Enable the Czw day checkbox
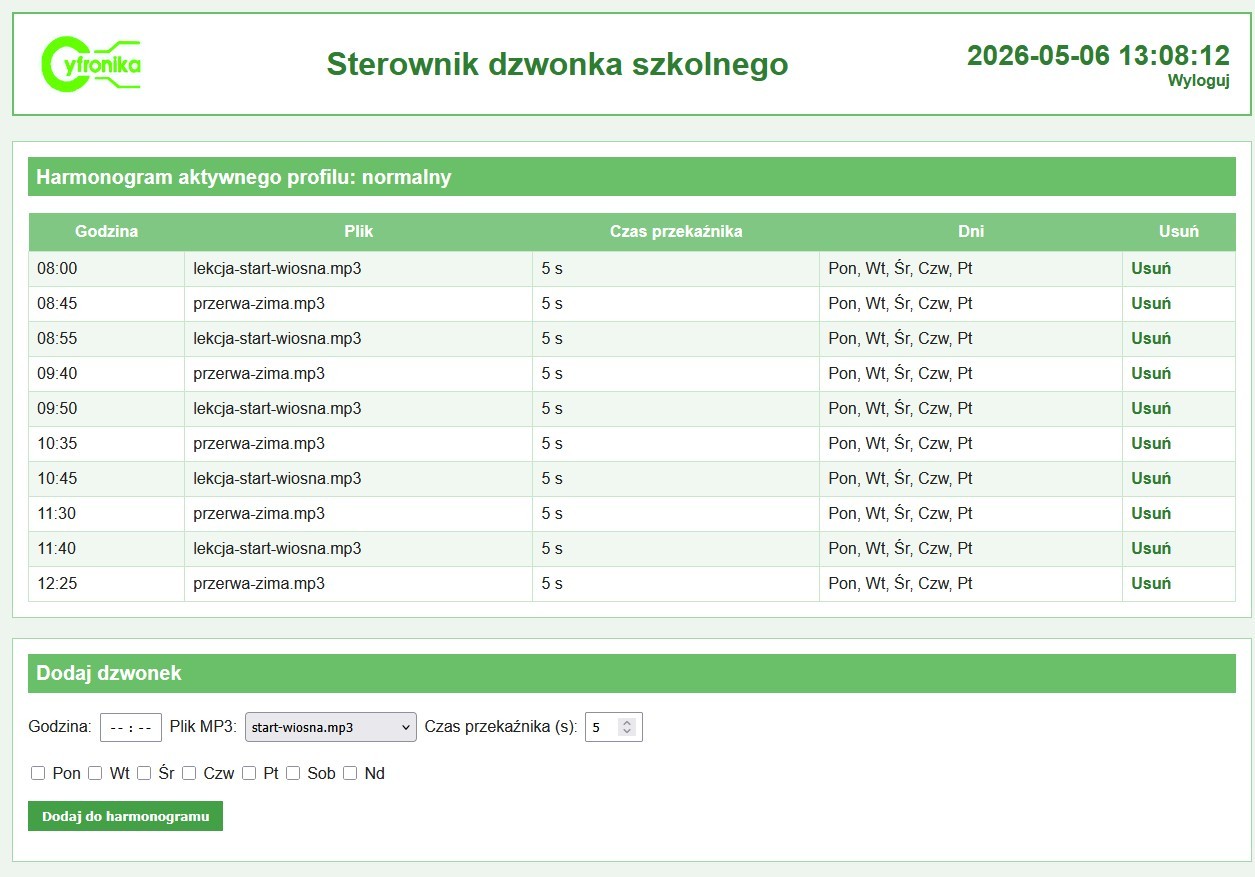 pyautogui.click(x=189, y=773)
